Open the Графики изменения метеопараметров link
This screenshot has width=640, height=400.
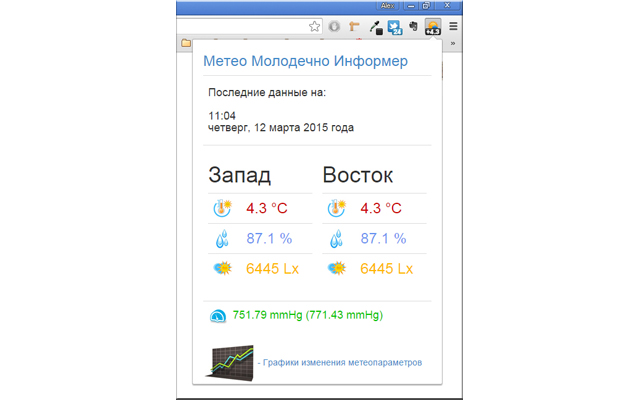[340, 362]
